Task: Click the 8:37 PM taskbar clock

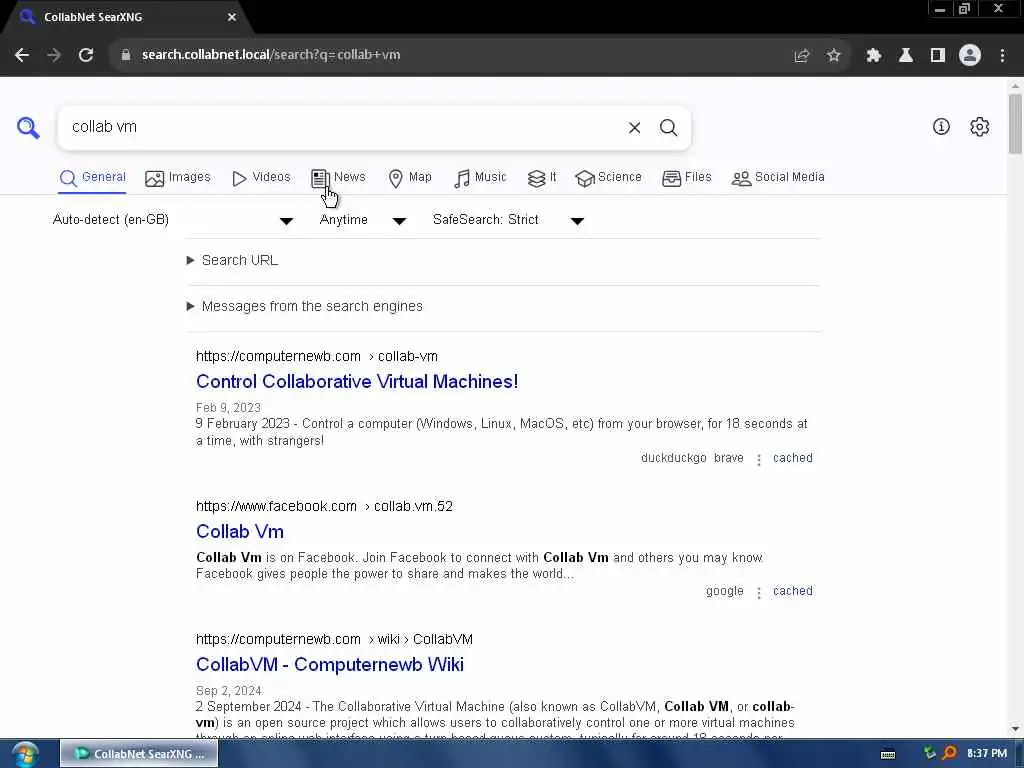Action: coord(987,754)
